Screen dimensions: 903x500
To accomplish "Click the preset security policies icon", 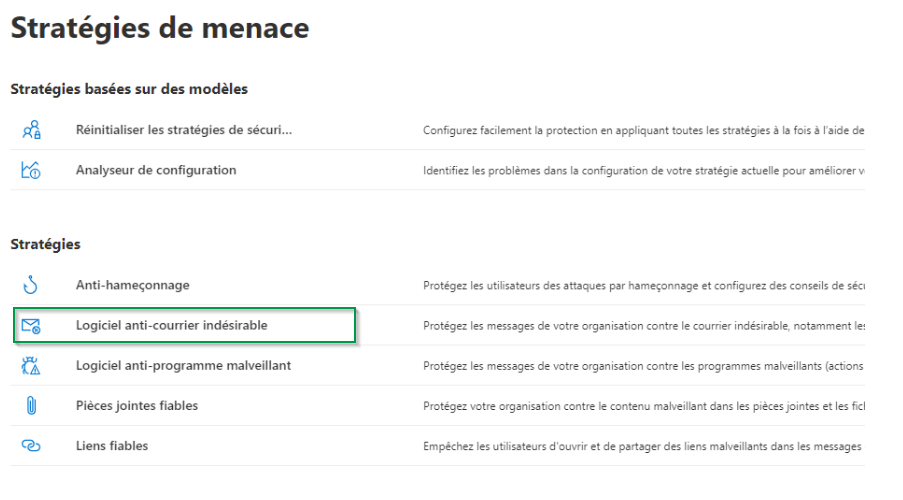I will point(31,130).
